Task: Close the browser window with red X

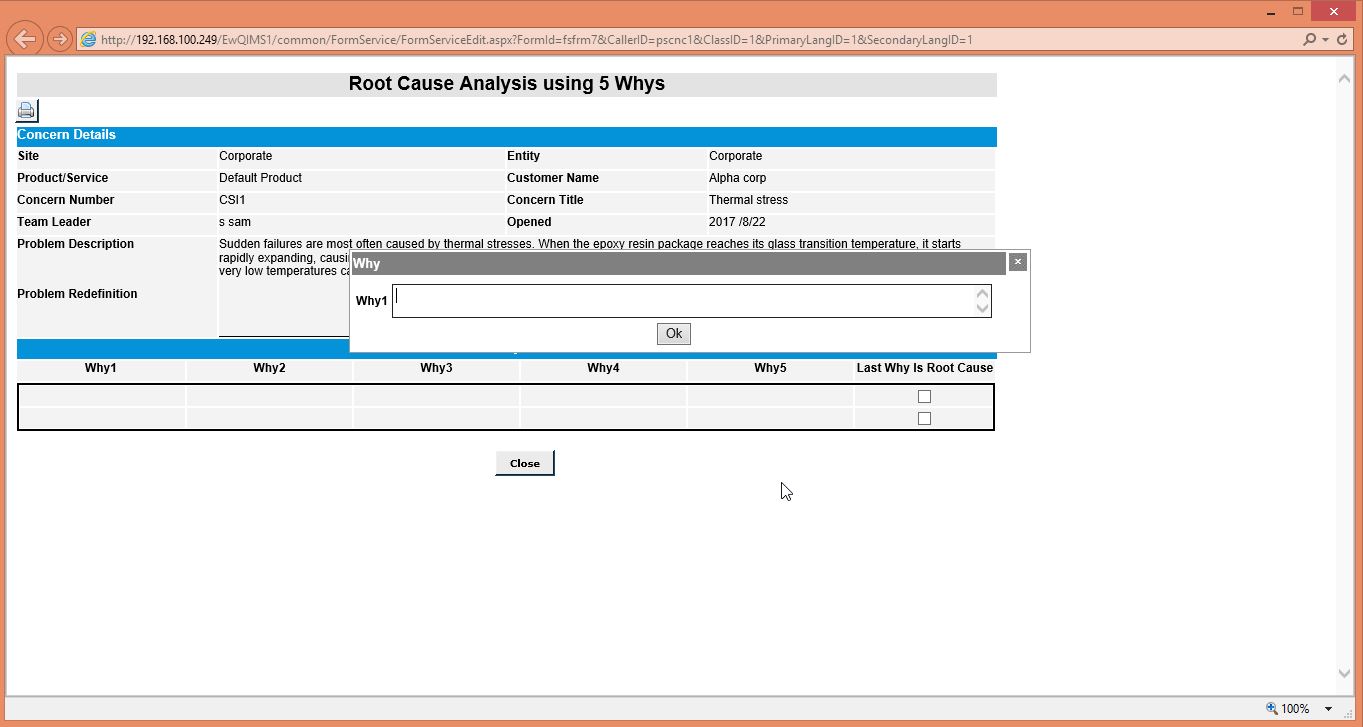Action: click(x=1334, y=11)
